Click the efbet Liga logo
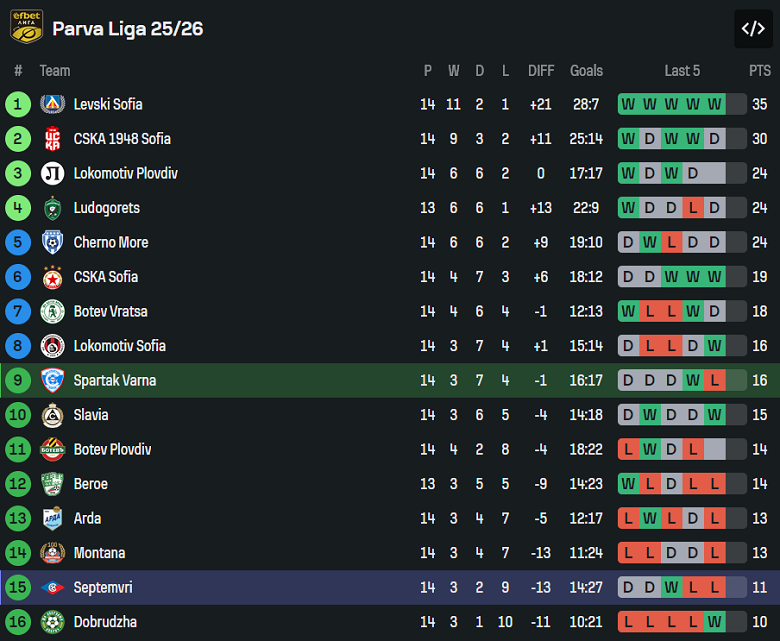780x641 pixels. [26, 28]
